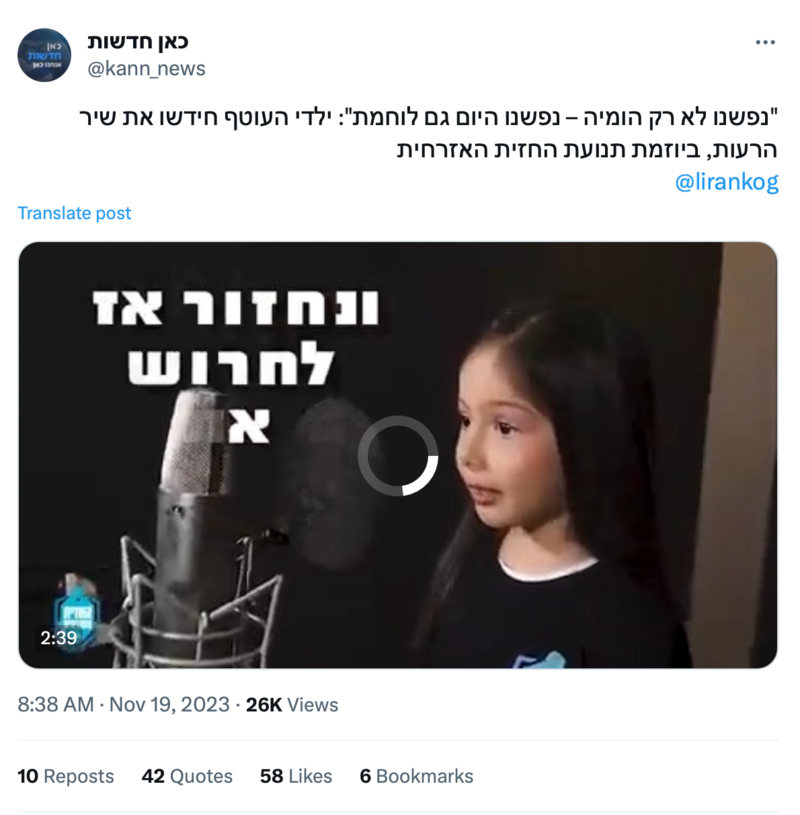Click the 6 Bookmarks count

click(x=416, y=776)
